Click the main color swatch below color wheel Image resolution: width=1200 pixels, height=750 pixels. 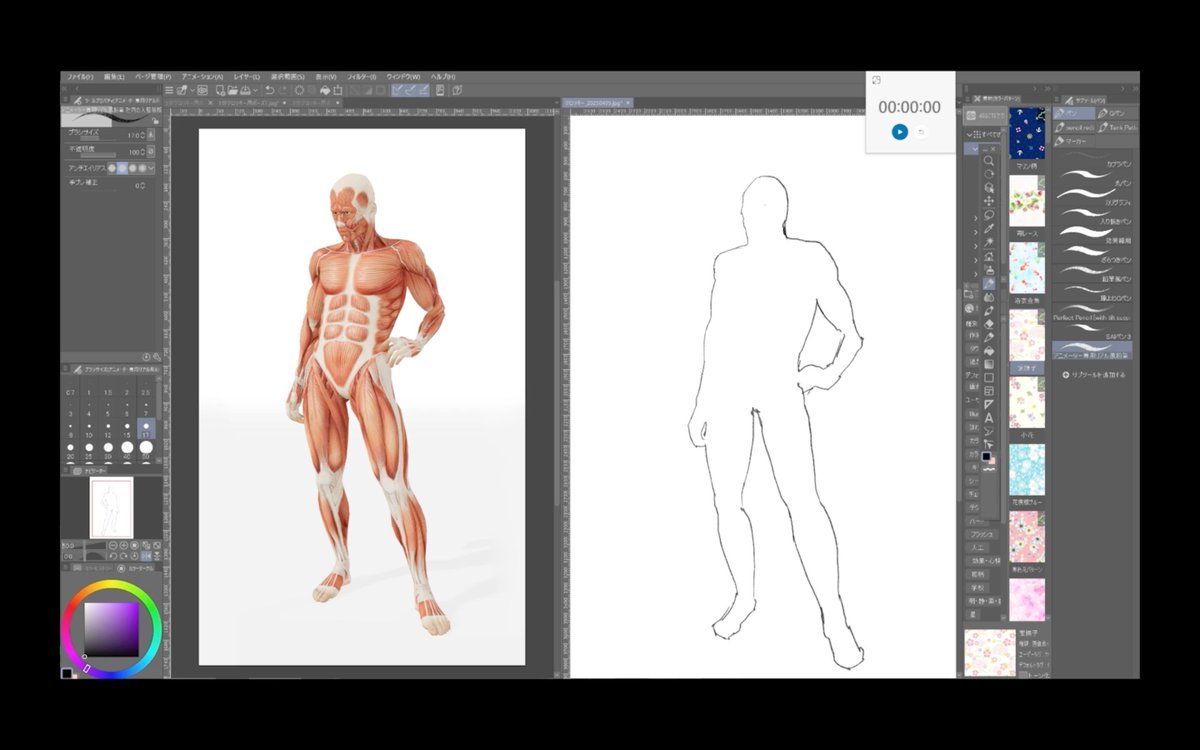(x=68, y=673)
